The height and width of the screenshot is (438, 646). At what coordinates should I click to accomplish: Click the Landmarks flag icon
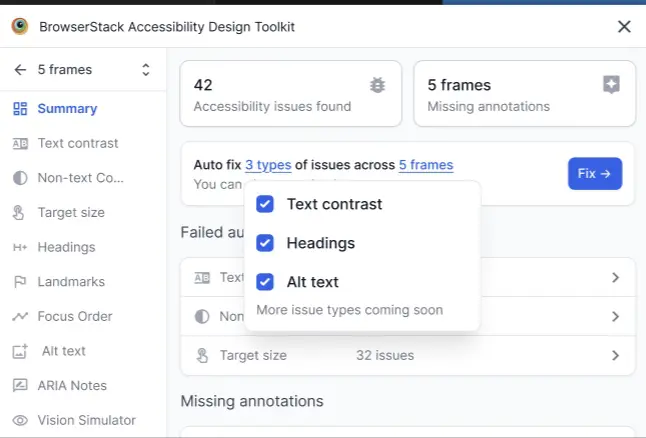[x=20, y=282]
